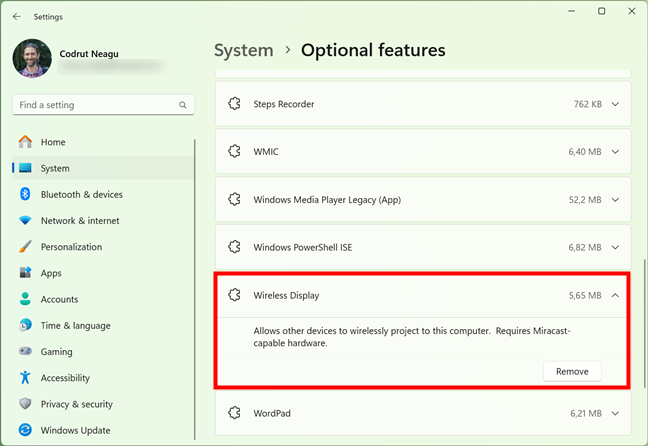Click the Steps Recorder puzzle icon
Viewport: 648px width, 446px height.
234,104
